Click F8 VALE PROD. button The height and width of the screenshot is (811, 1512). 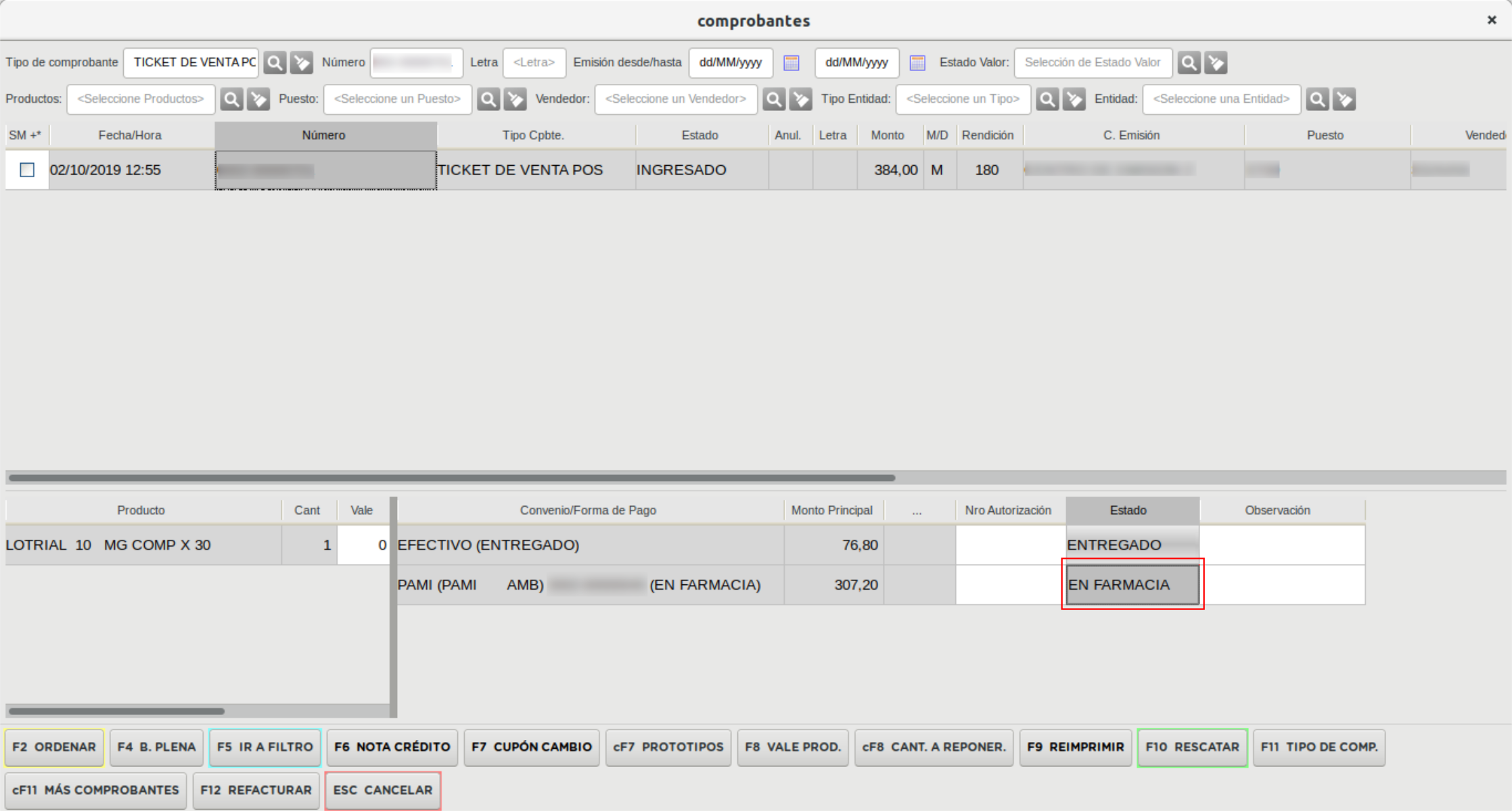tap(793, 747)
